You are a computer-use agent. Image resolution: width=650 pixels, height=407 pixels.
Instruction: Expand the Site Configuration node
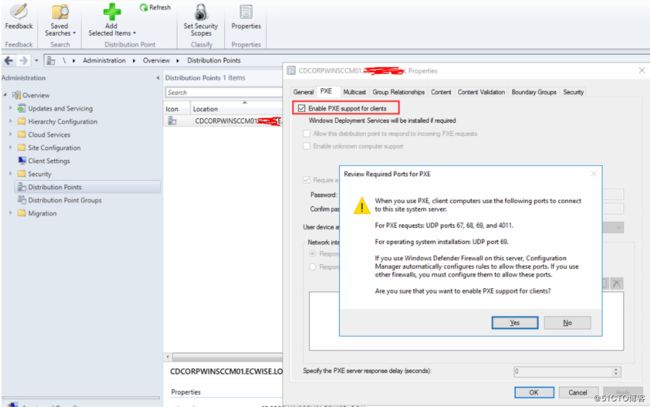tap(10, 148)
